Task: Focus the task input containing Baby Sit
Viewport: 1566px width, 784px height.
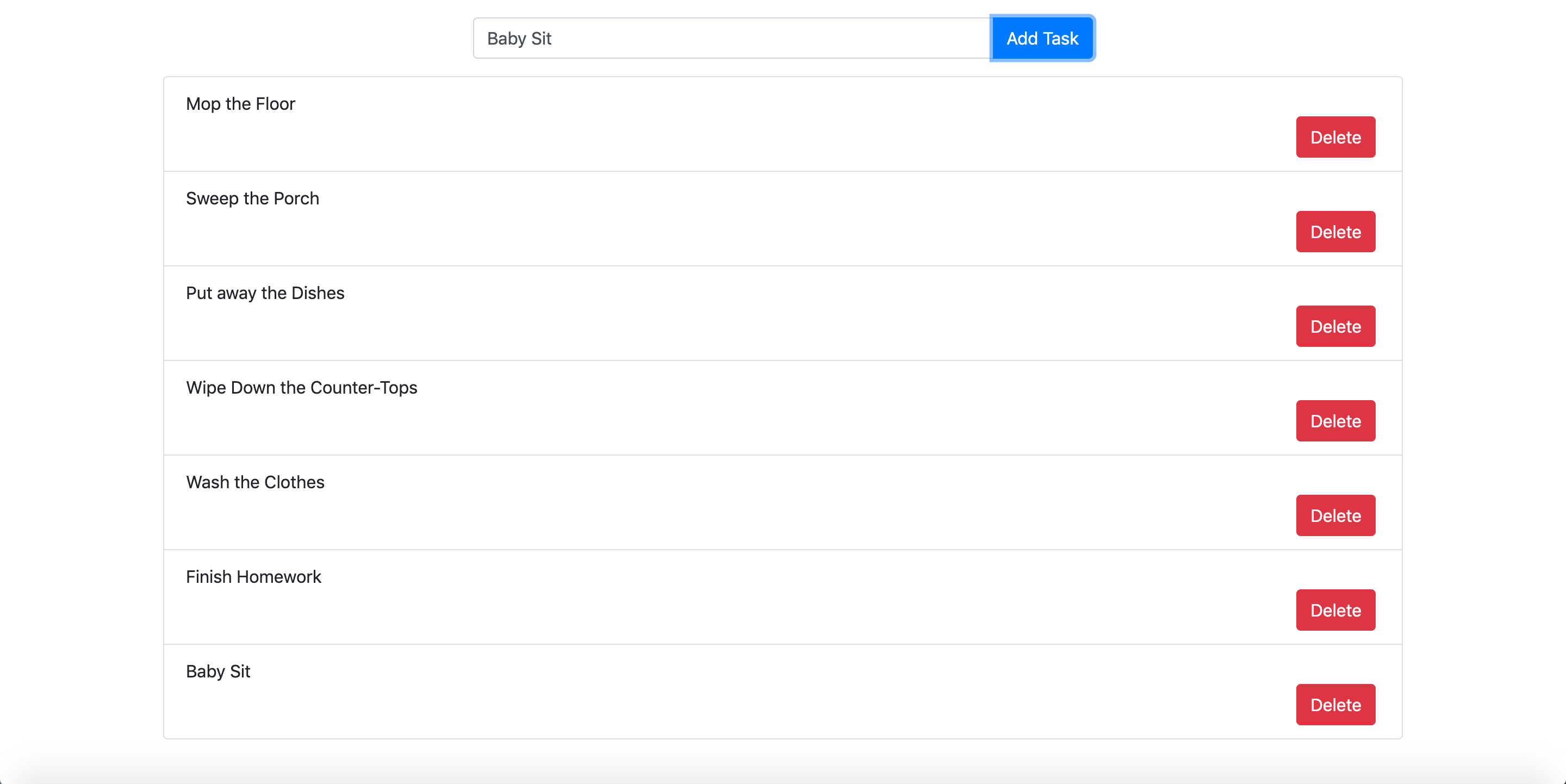Action: click(x=732, y=38)
